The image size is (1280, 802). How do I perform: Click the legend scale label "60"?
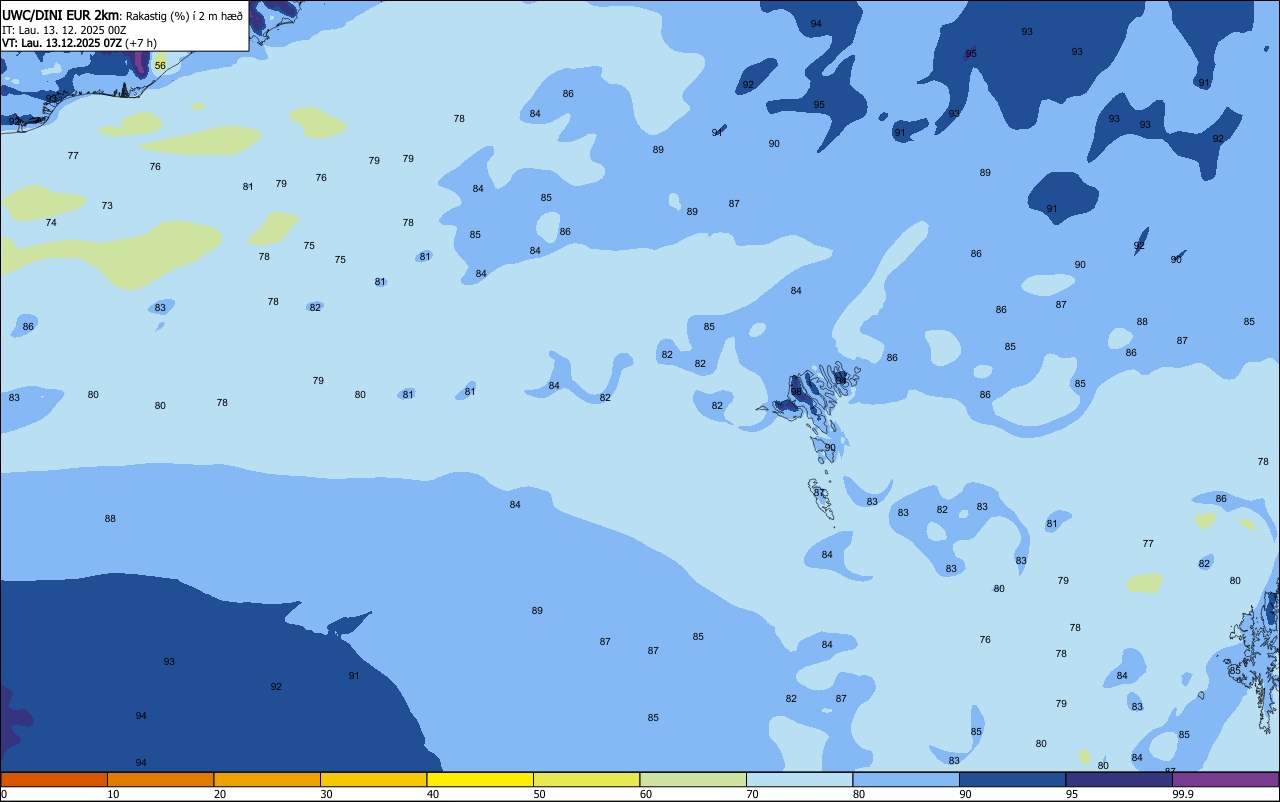[x=645, y=794]
